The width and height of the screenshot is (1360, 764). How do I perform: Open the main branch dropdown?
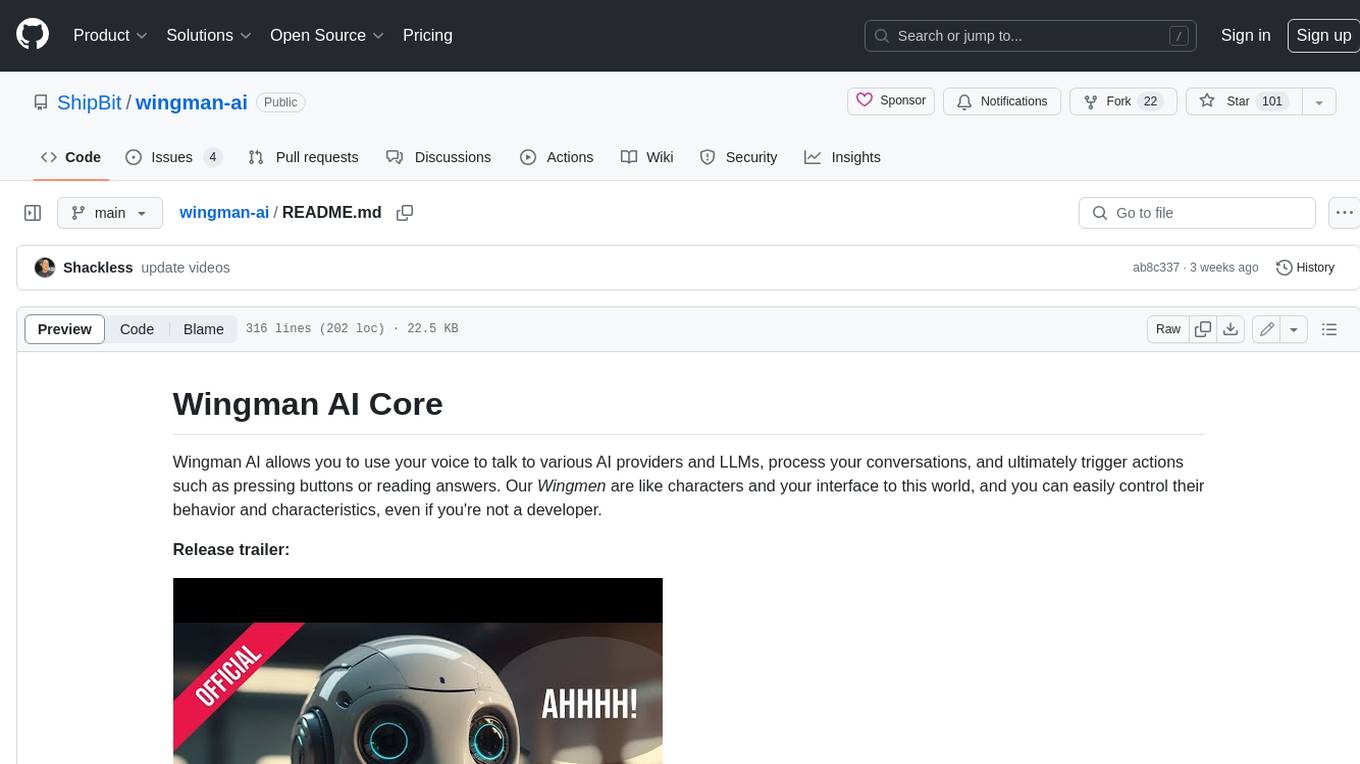tap(109, 213)
